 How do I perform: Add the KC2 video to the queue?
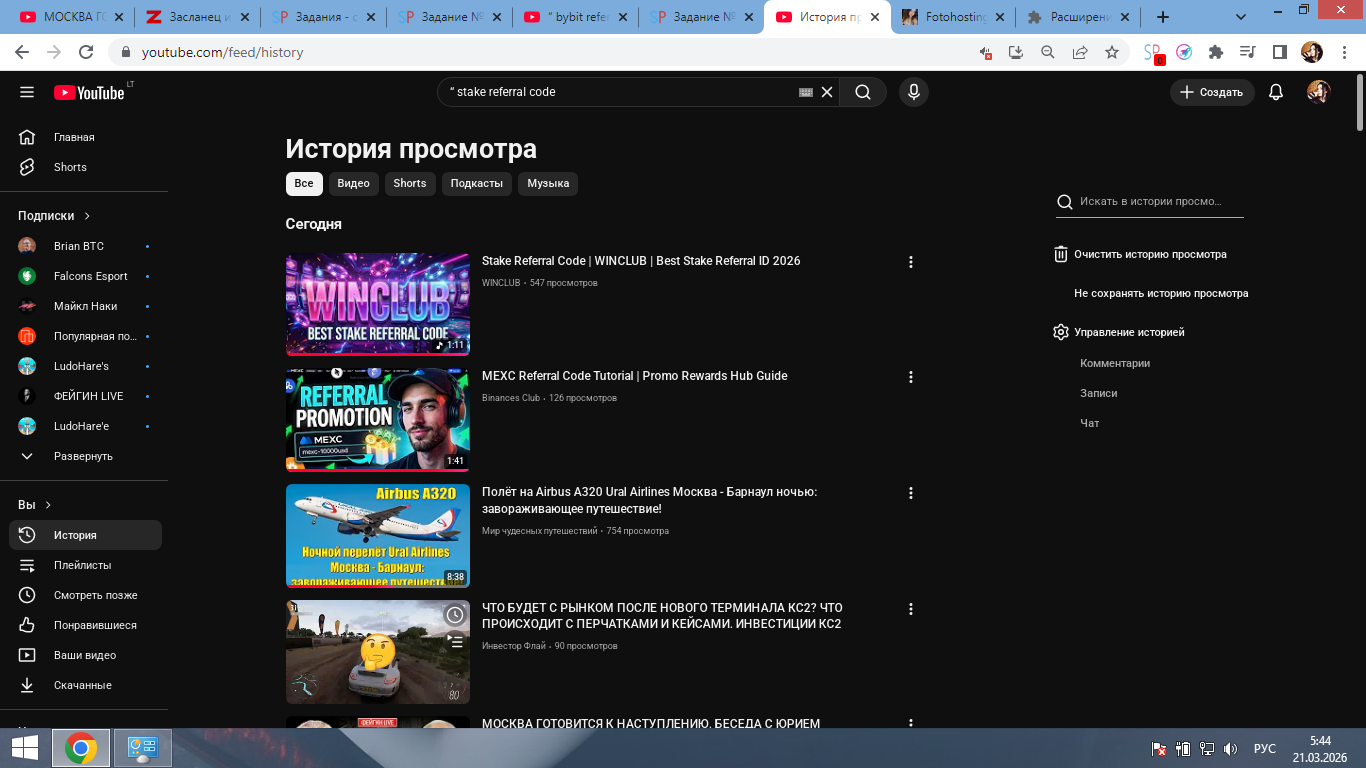coord(455,642)
